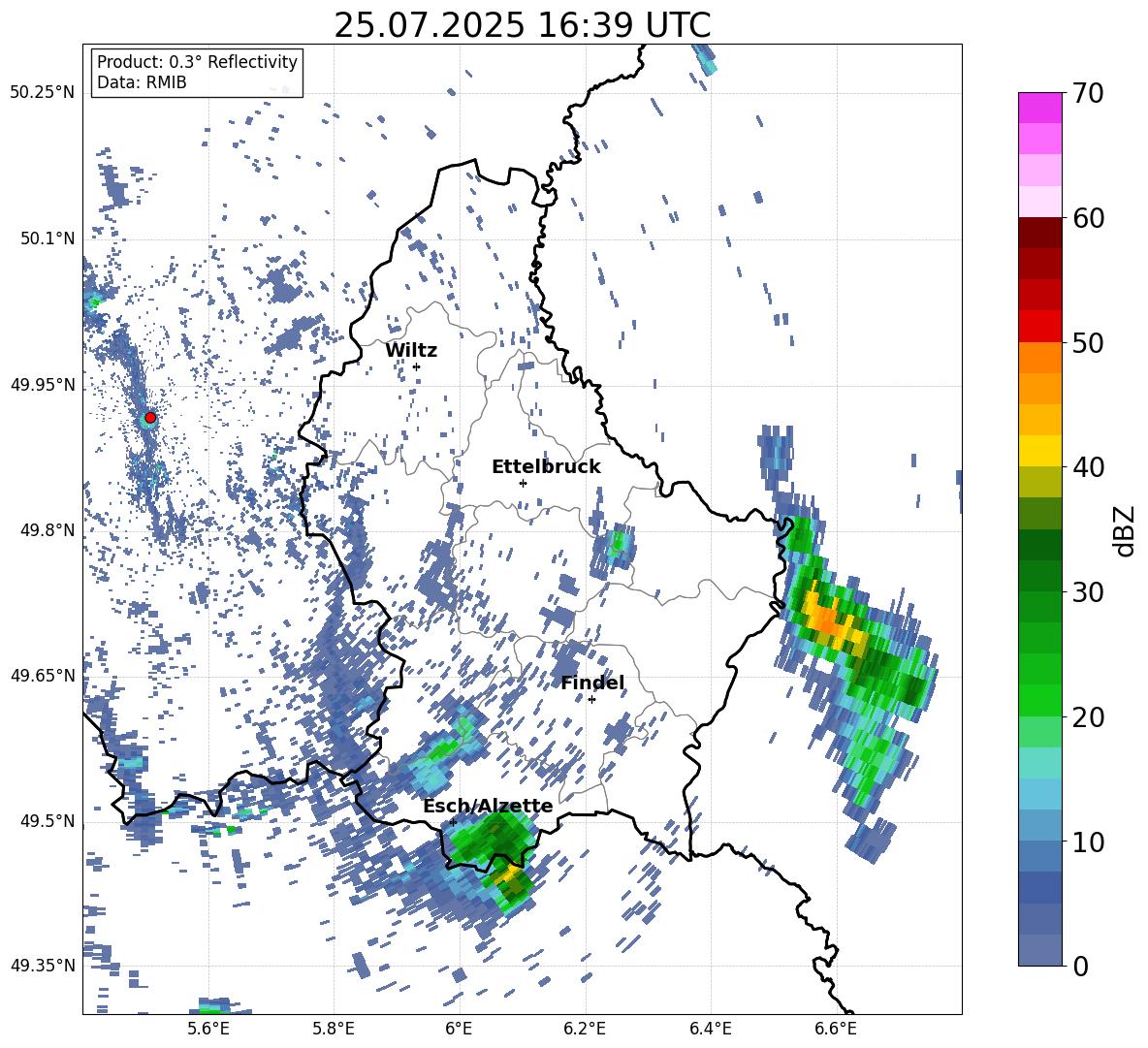Pick the bright red swatch just above 50 dBZ

tap(1039, 327)
